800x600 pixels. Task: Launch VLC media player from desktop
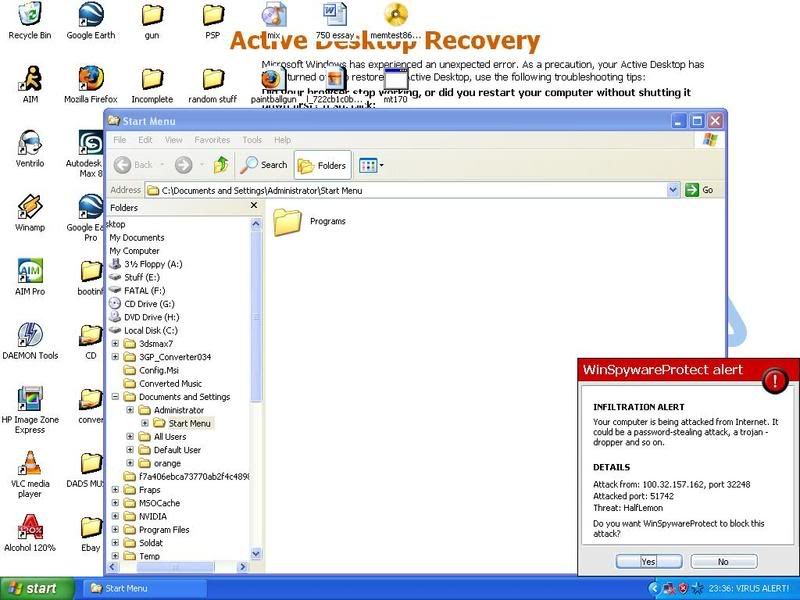tap(30, 474)
